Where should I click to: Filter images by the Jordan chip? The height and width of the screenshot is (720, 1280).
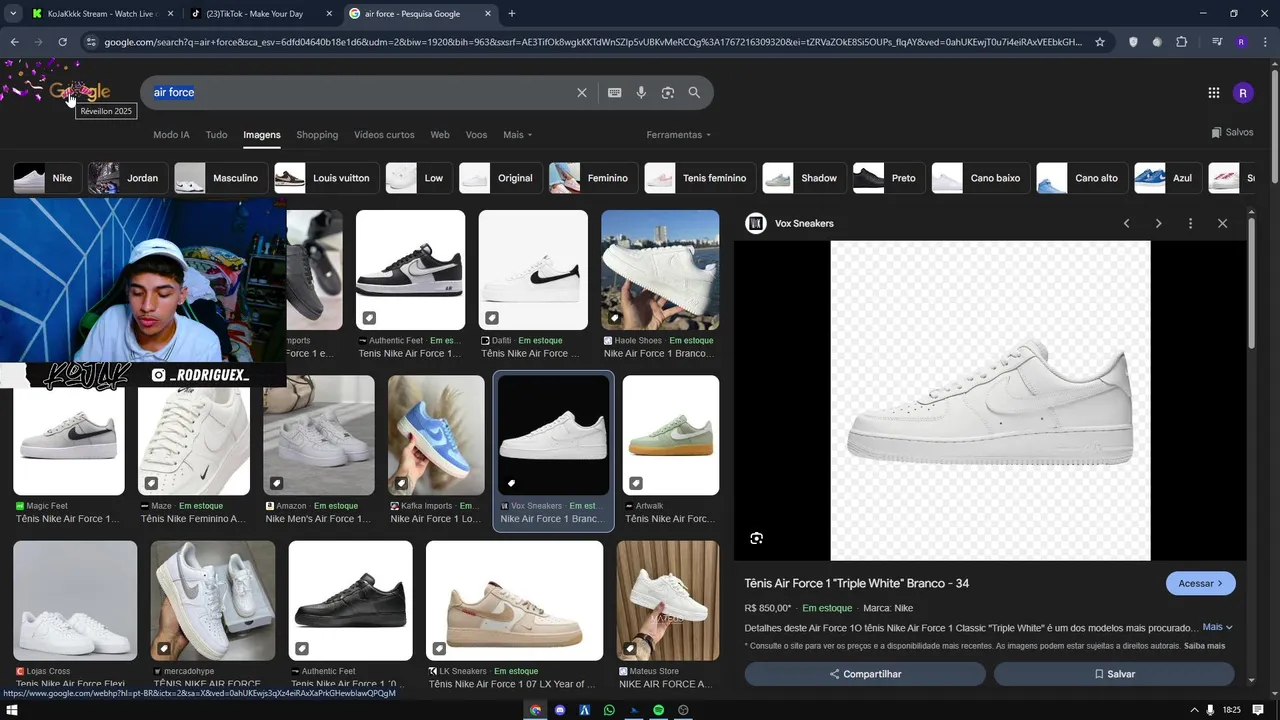(x=126, y=178)
